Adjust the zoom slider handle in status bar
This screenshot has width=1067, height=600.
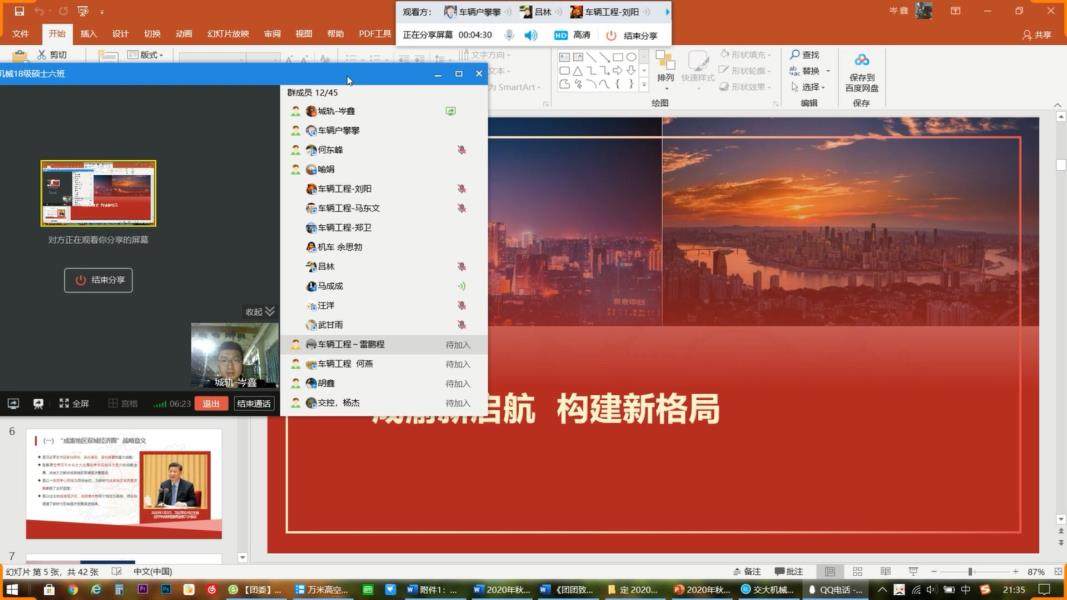pyautogui.click(x=970, y=571)
